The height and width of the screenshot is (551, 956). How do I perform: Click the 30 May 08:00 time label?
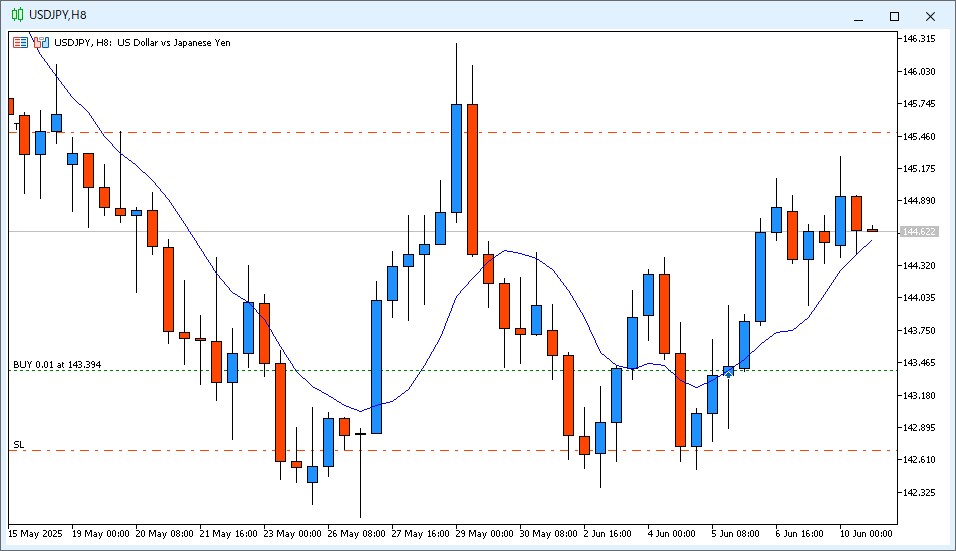549,534
